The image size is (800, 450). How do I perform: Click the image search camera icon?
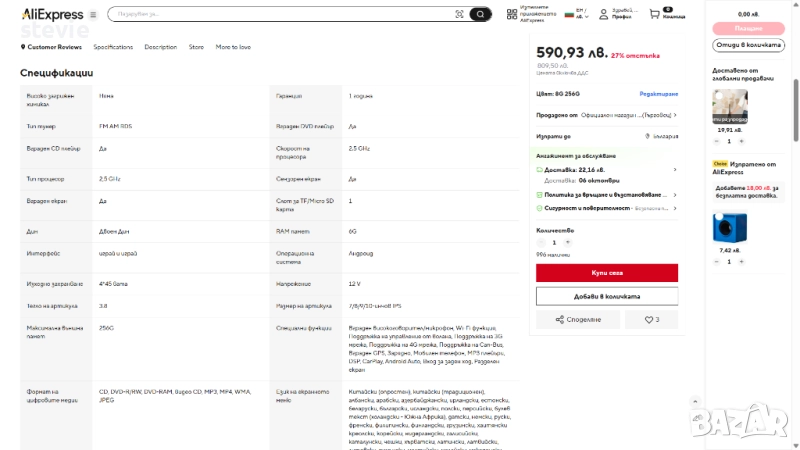click(x=459, y=14)
